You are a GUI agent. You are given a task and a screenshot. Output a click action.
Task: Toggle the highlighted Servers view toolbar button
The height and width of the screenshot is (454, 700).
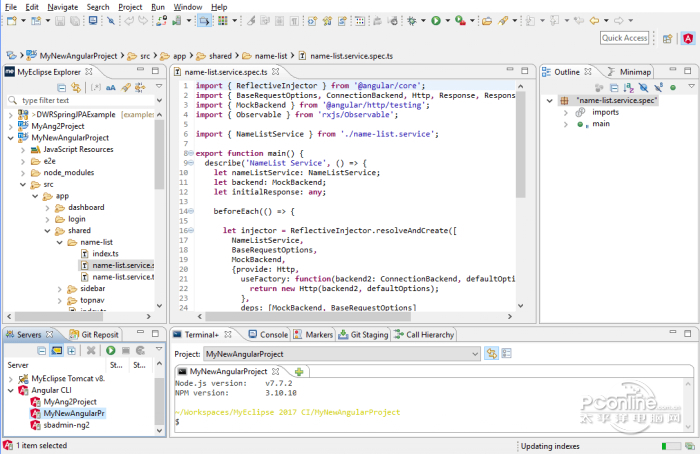tap(56, 351)
